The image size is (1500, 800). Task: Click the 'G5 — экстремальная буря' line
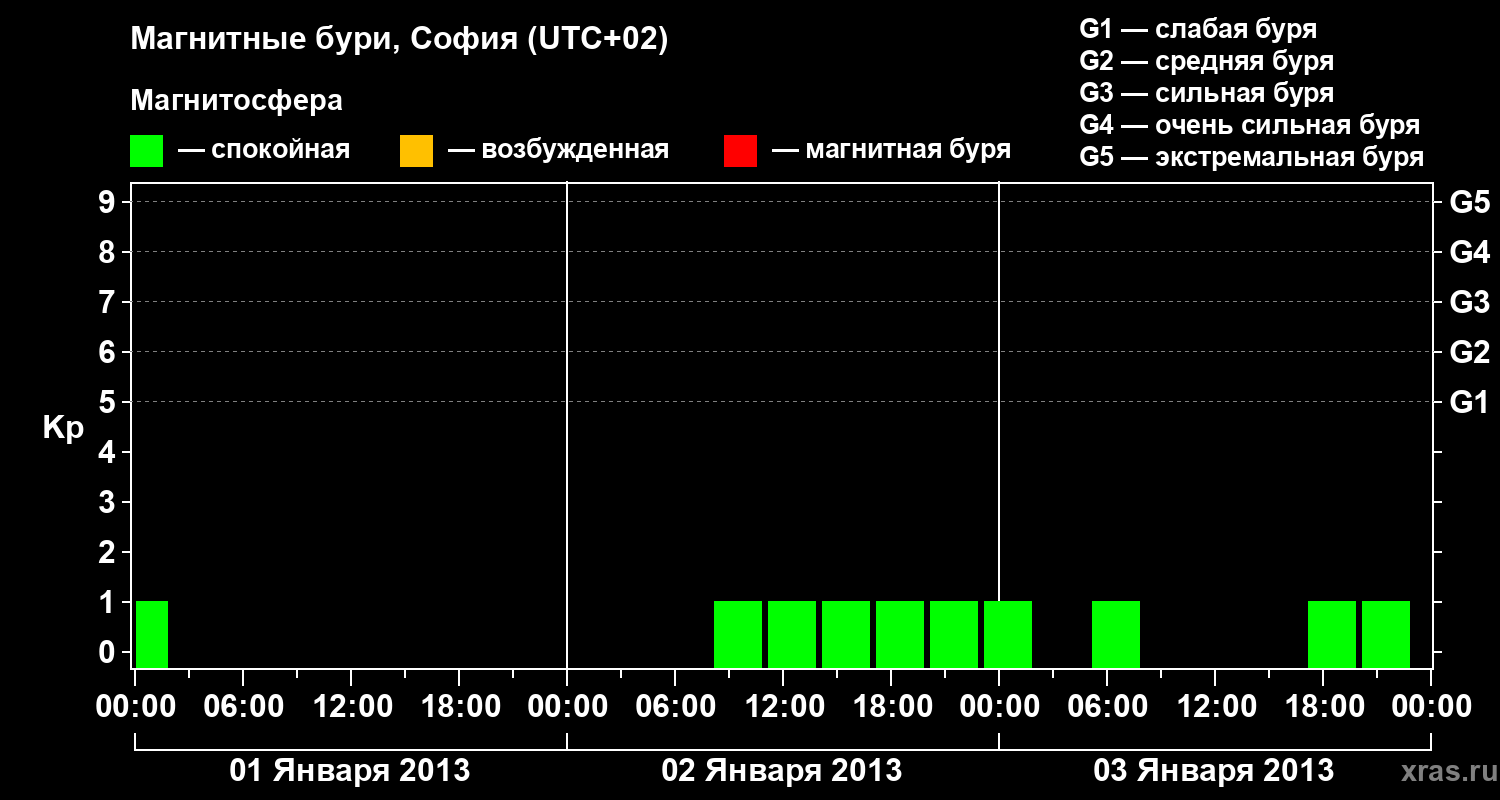click(x=1252, y=158)
